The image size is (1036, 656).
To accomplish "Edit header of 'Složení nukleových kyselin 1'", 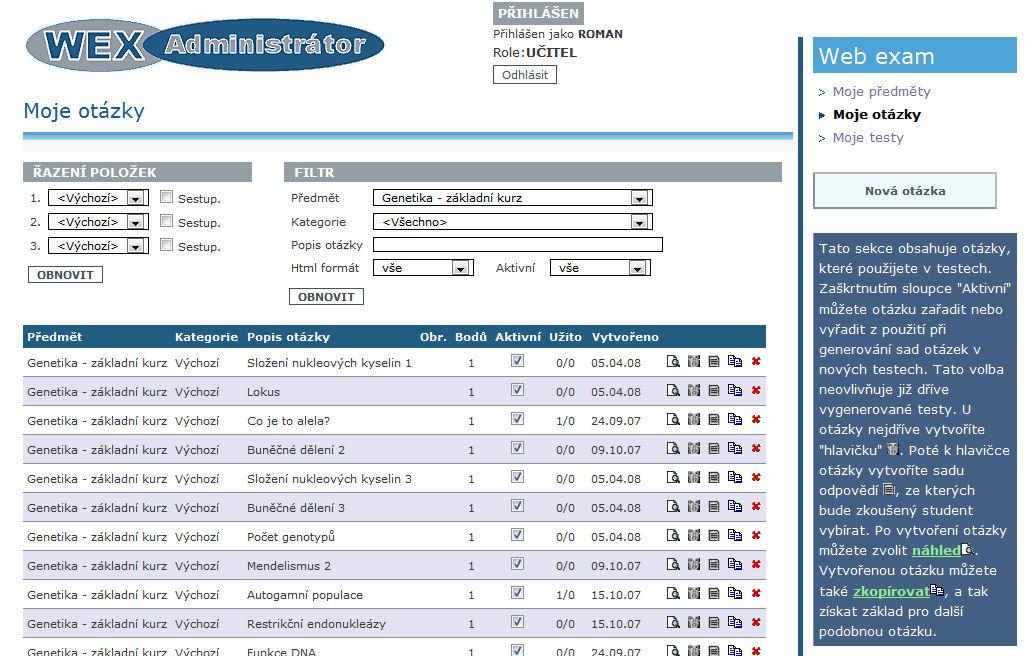I will coord(694,361).
